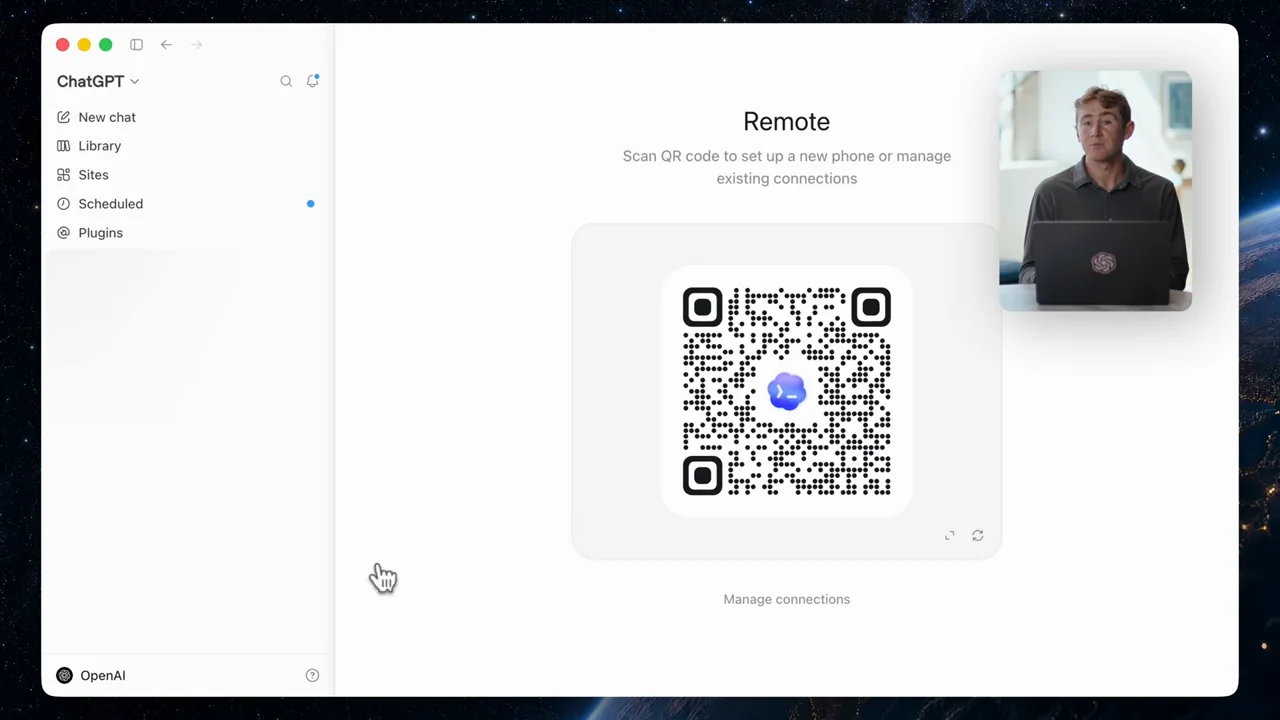Minimize the window with yellow button

tap(84, 45)
